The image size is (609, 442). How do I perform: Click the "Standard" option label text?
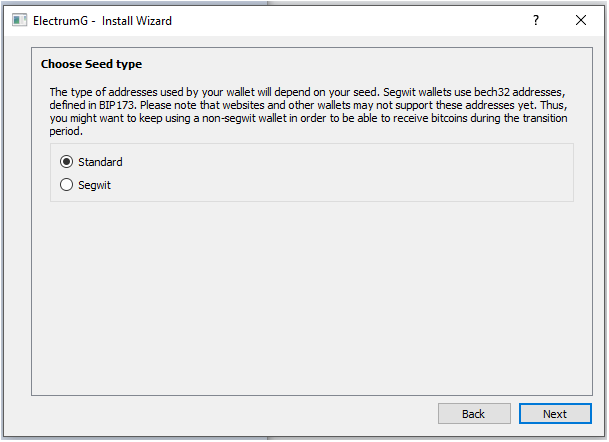(100, 162)
